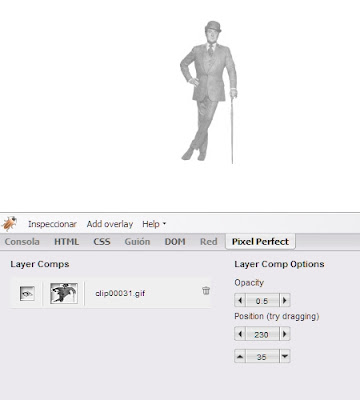The height and width of the screenshot is (400, 360).
Task: Click the clip00031.gif overlay thumbnail
Action: (x=64, y=293)
